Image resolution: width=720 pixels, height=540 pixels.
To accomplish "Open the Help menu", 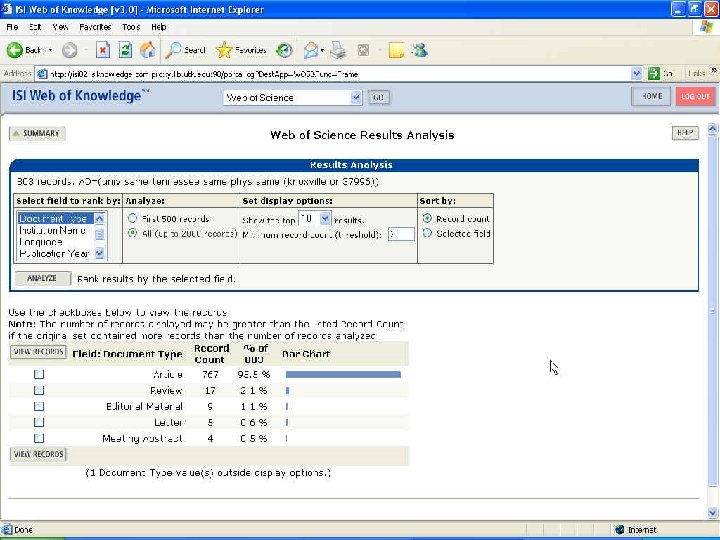I will pos(158,27).
